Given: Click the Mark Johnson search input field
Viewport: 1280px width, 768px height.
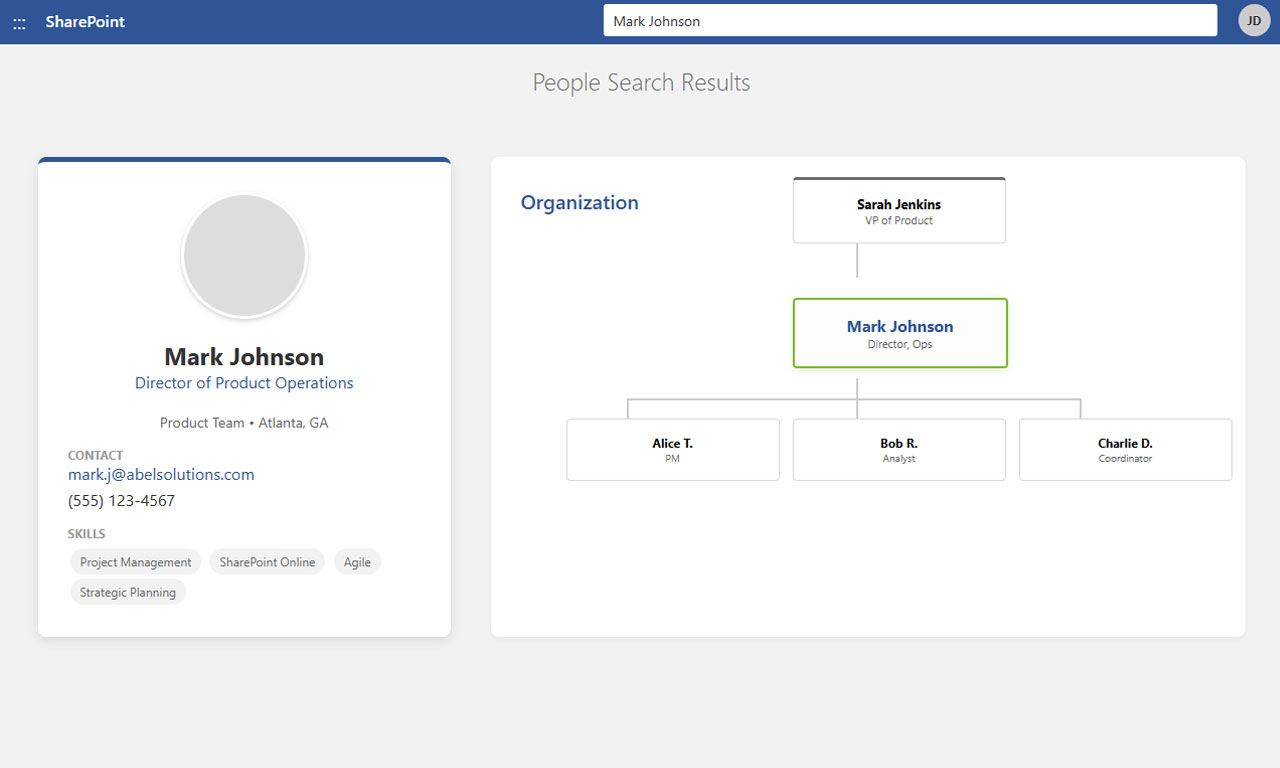Looking at the screenshot, I should click(908, 20).
